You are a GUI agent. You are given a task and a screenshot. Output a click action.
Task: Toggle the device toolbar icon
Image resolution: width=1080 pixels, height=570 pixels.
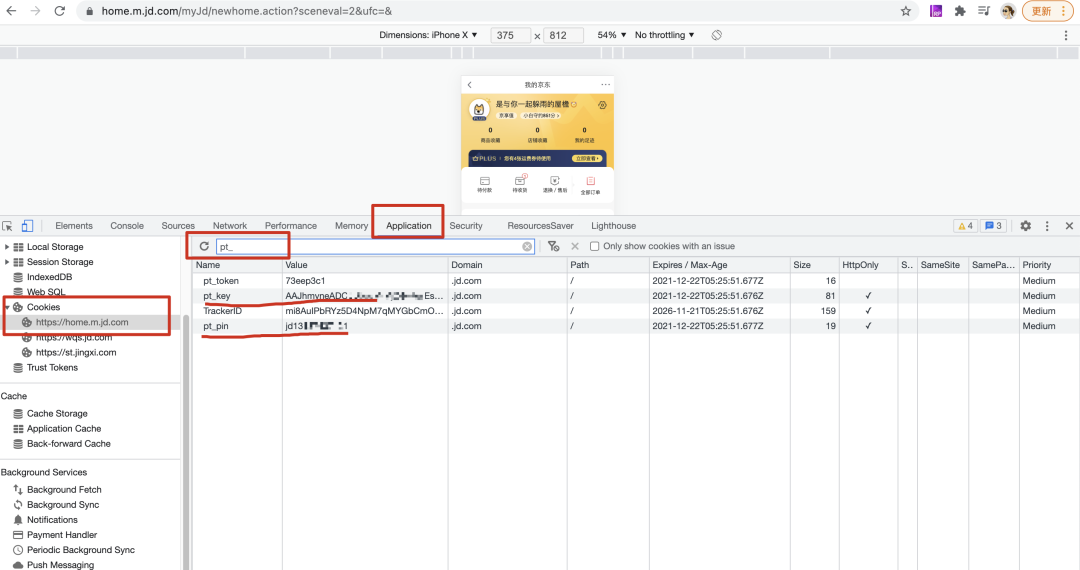(x=27, y=226)
